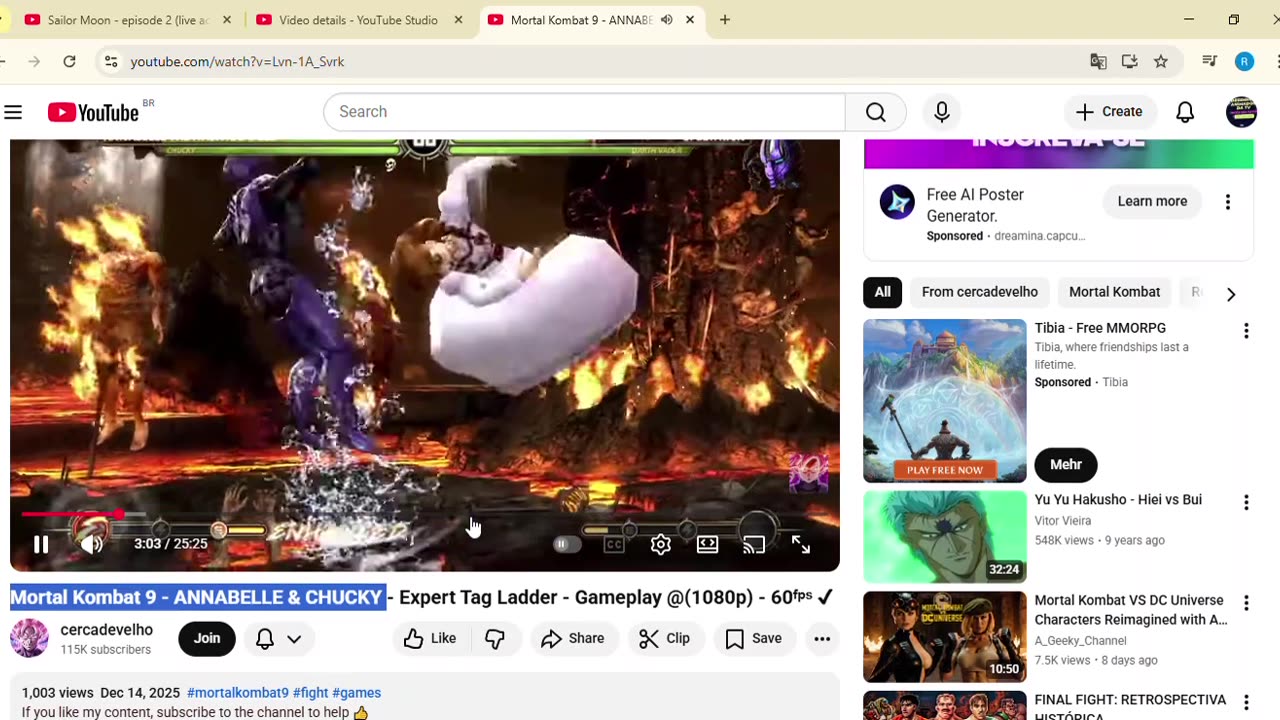Viewport: 1280px width, 720px height.
Task: Switch the player to theater mode
Action: click(x=707, y=544)
